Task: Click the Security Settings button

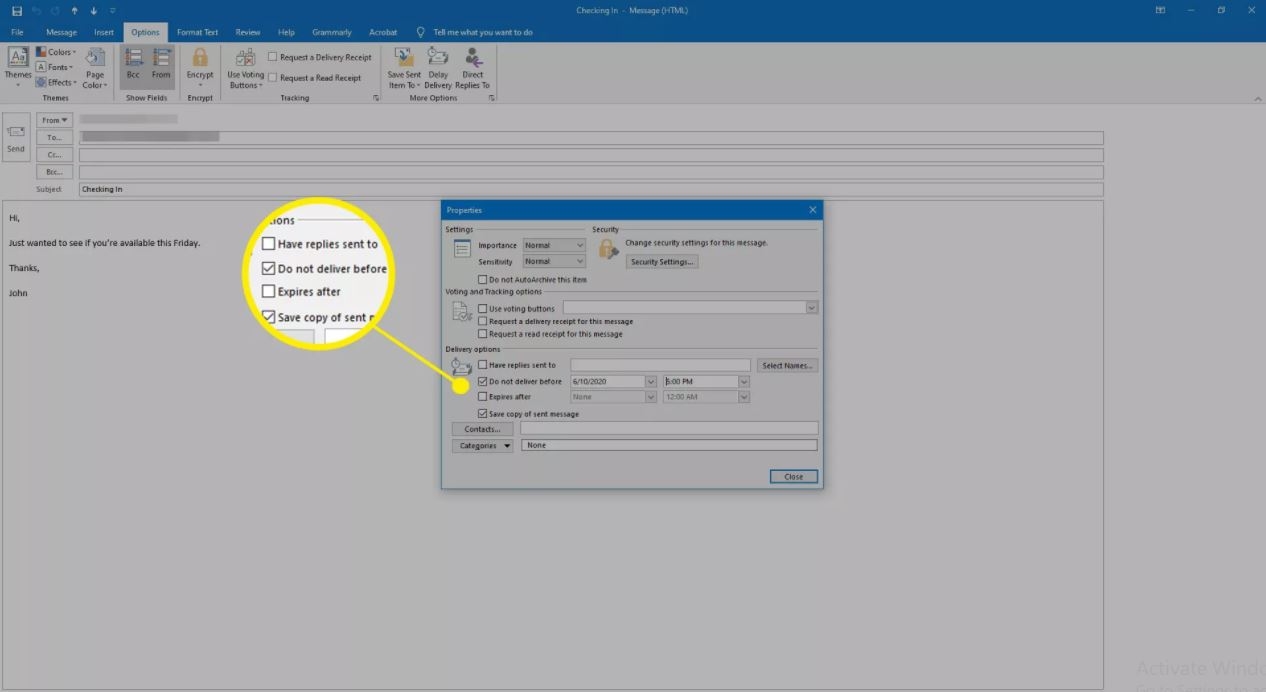Action: pos(662,262)
